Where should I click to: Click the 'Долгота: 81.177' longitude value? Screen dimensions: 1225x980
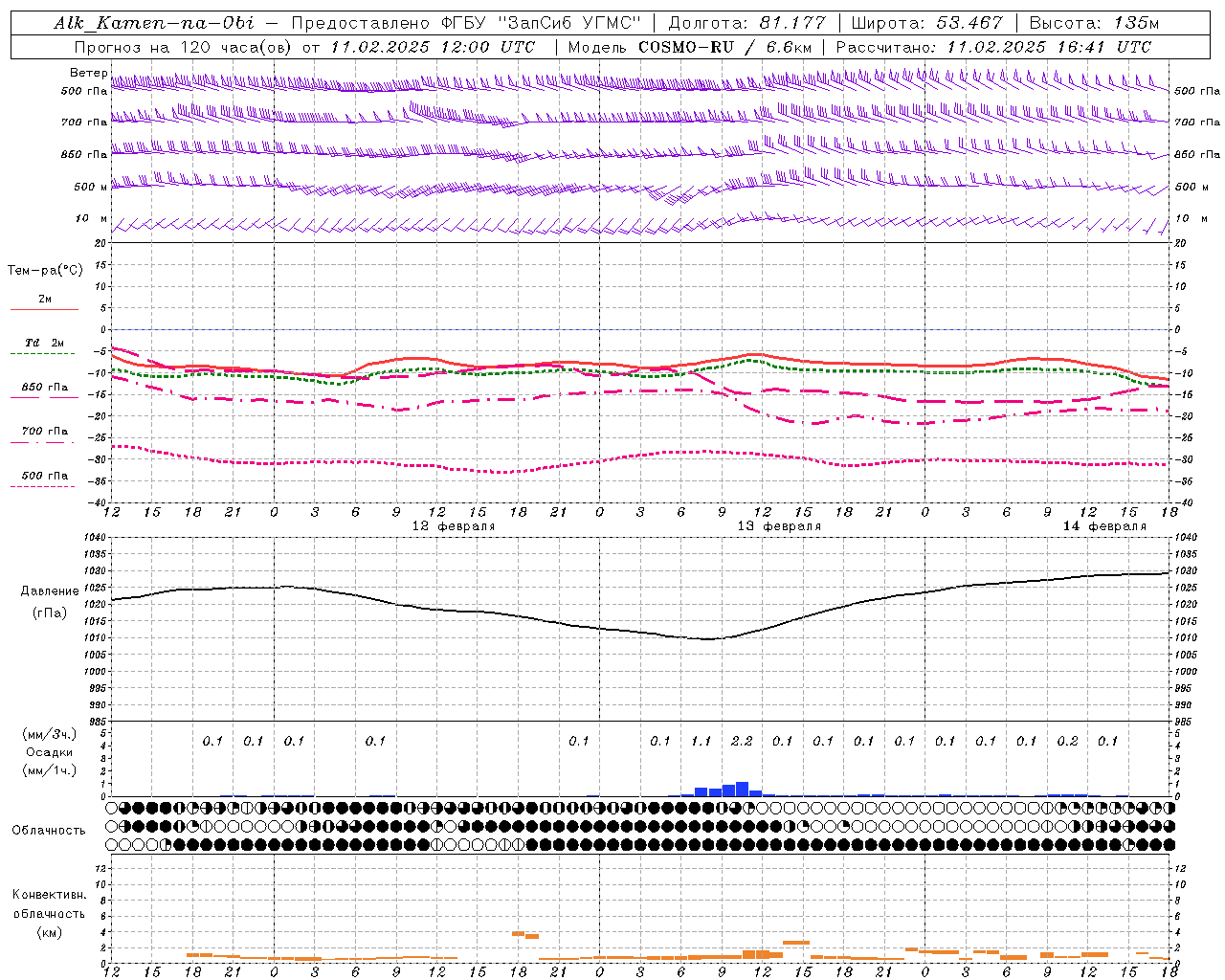point(746,22)
